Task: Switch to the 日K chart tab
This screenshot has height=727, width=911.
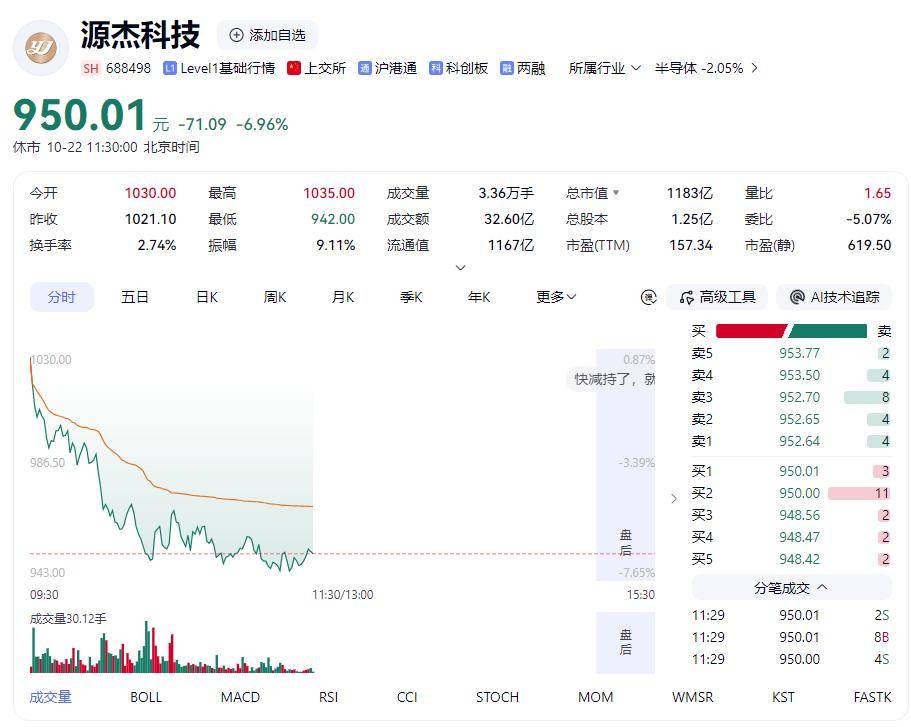Action: (x=207, y=297)
